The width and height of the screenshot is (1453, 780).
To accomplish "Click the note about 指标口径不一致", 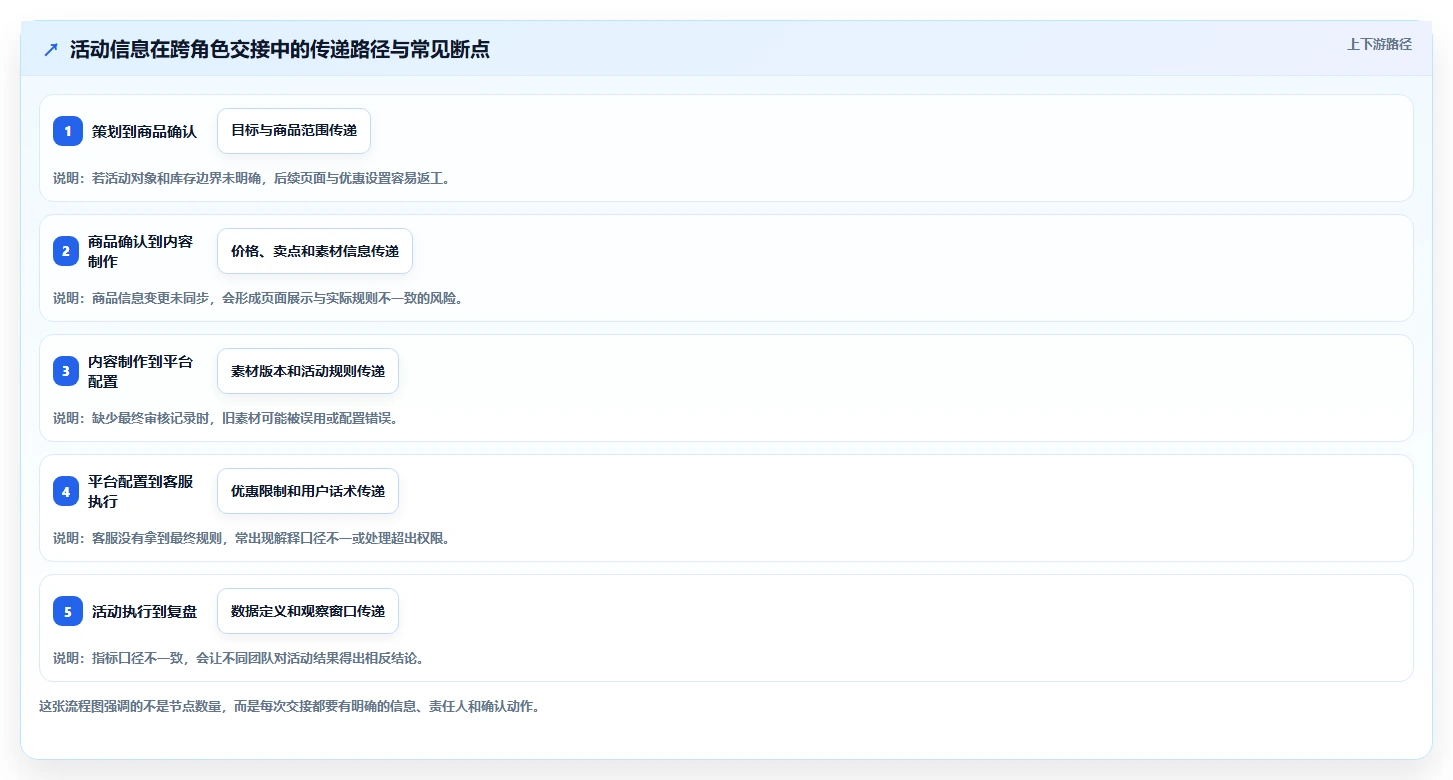I will 239,658.
